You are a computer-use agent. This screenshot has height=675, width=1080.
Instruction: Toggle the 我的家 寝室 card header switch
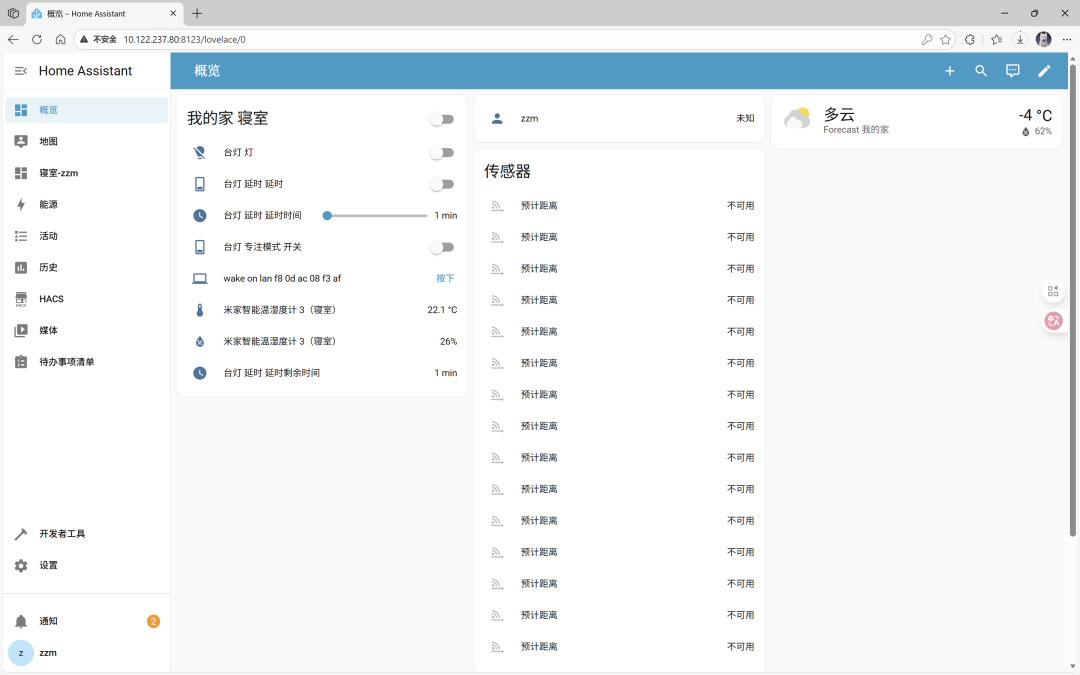coord(442,119)
